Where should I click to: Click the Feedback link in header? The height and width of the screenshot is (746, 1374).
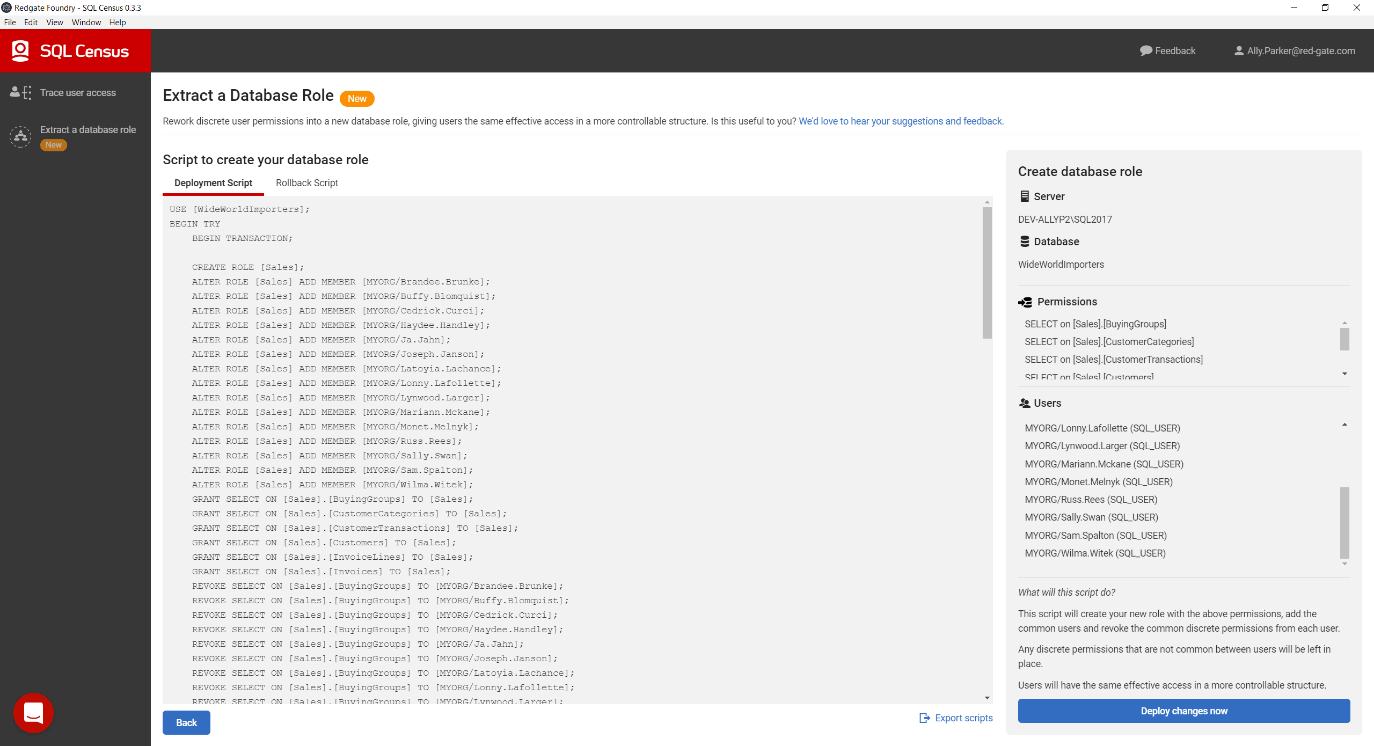tap(1175, 51)
